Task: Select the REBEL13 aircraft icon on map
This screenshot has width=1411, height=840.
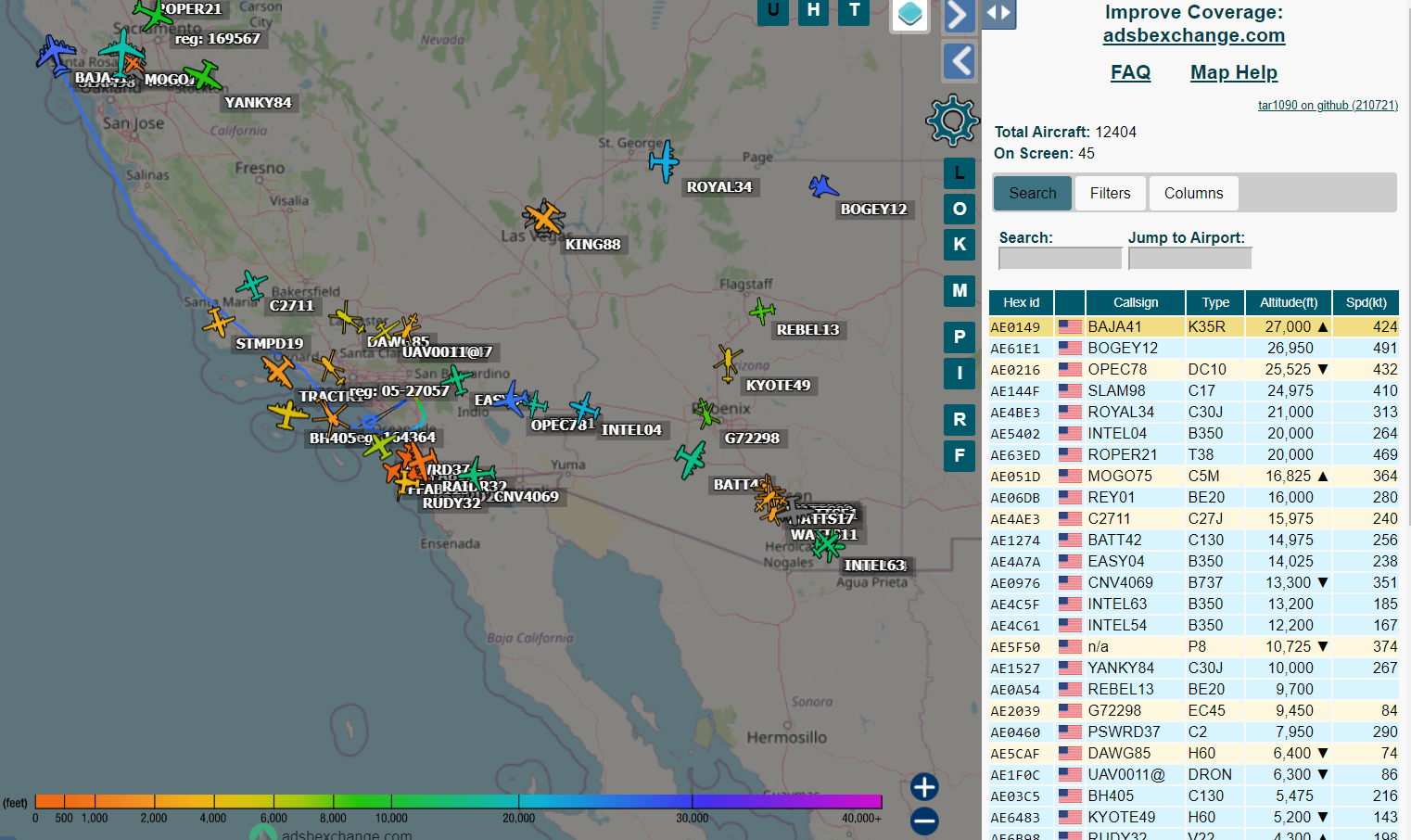Action: (761, 311)
